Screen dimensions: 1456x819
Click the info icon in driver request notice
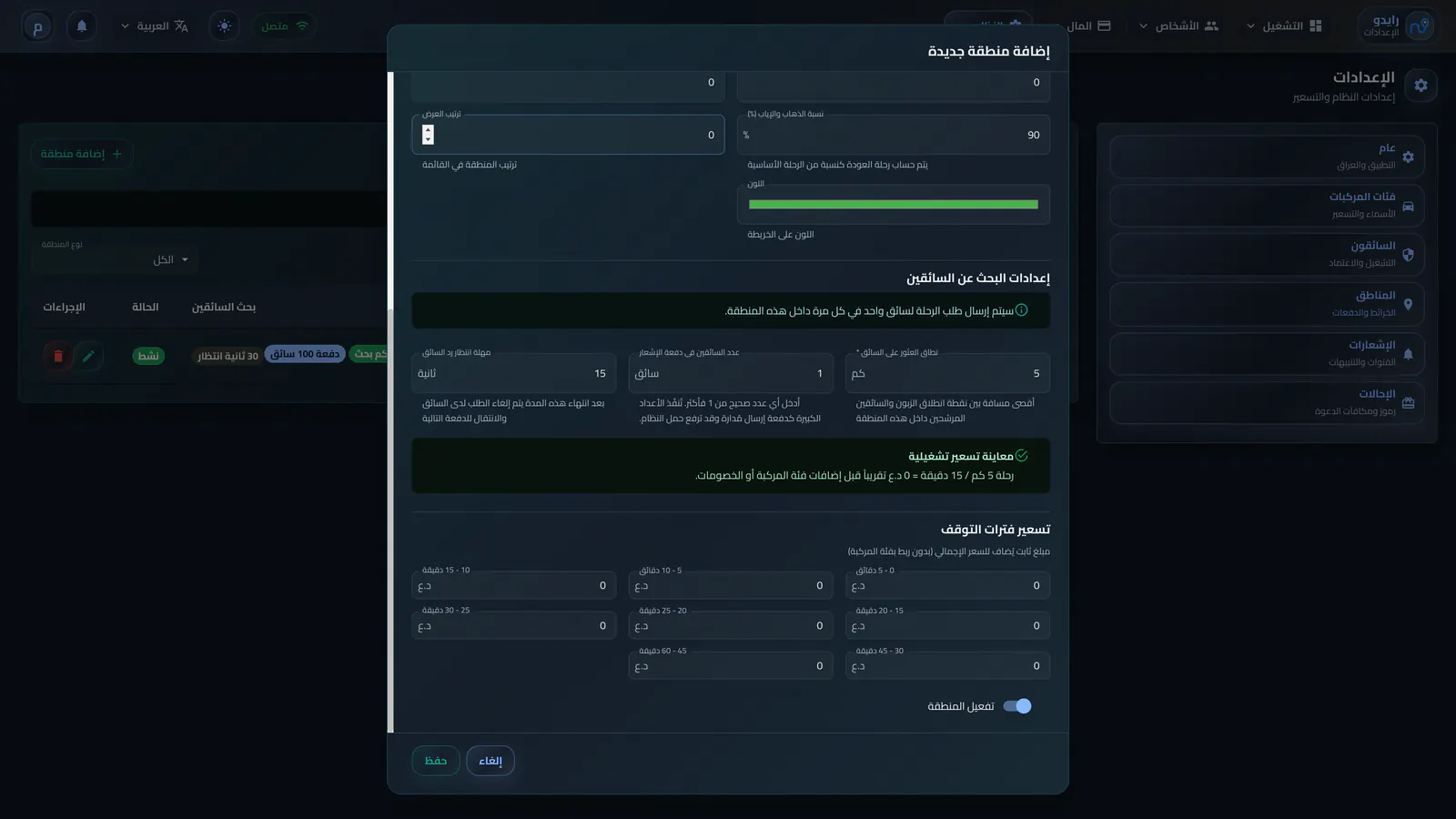click(x=1021, y=310)
